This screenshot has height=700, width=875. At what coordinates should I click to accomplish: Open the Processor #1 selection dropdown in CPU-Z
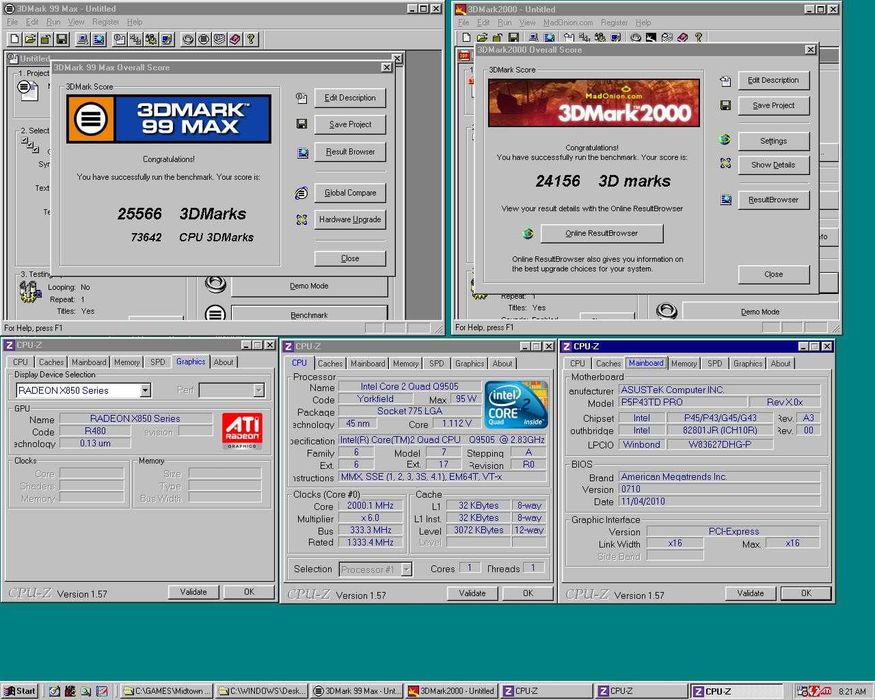point(407,569)
